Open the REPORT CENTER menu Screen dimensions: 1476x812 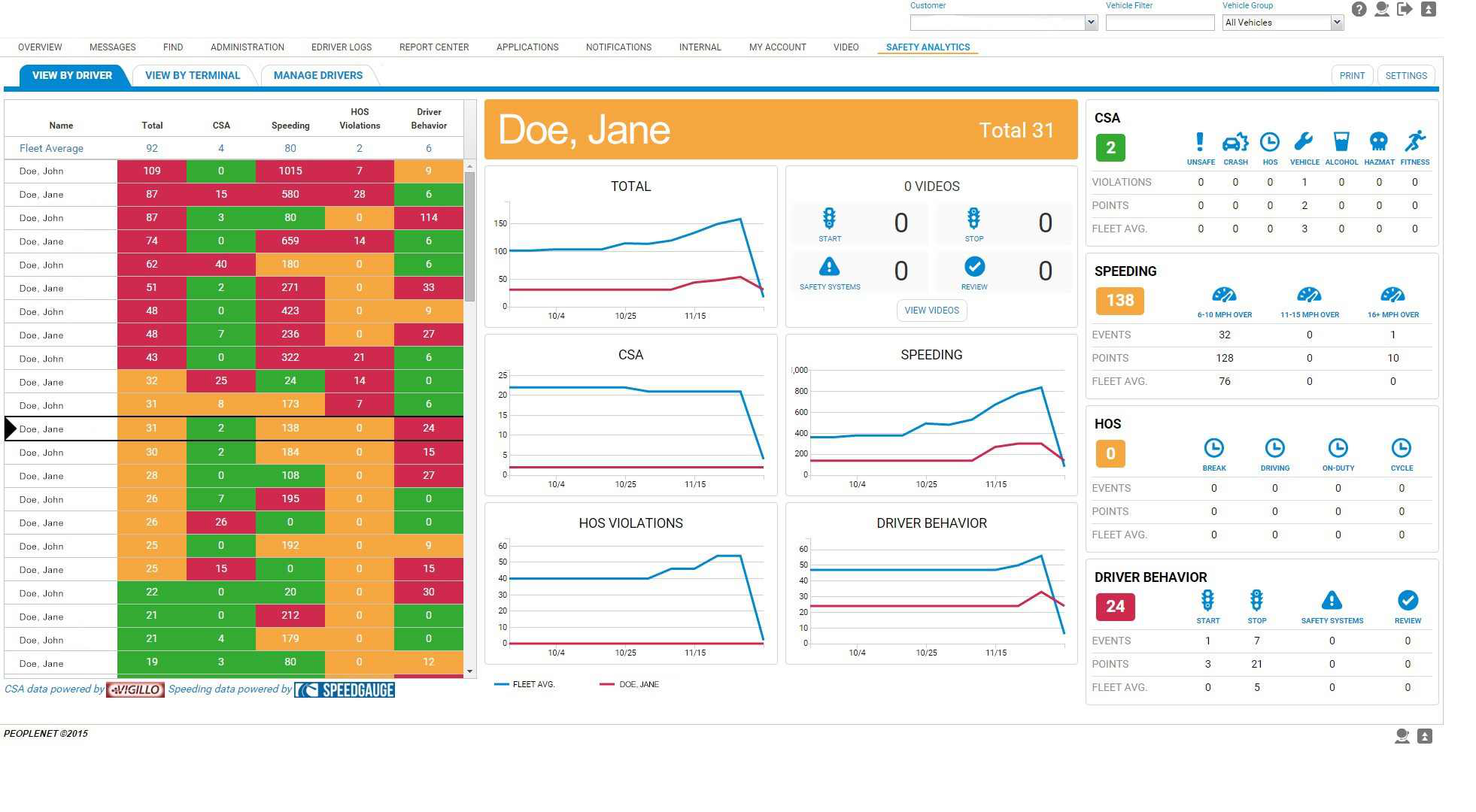pyautogui.click(x=433, y=47)
